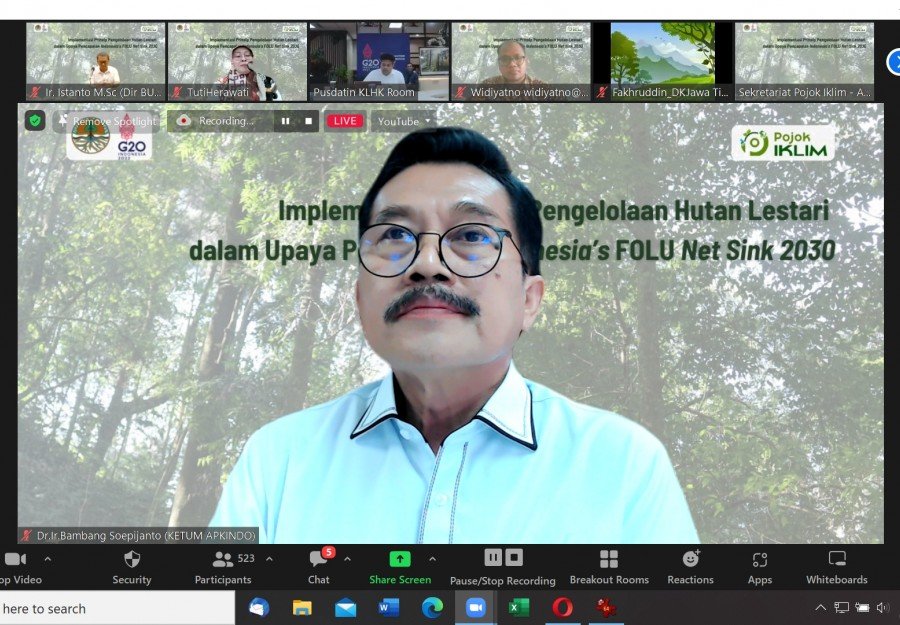Open Excel from the Windows taskbar
Image resolution: width=900 pixels, height=625 pixels.
coord(518,607)
